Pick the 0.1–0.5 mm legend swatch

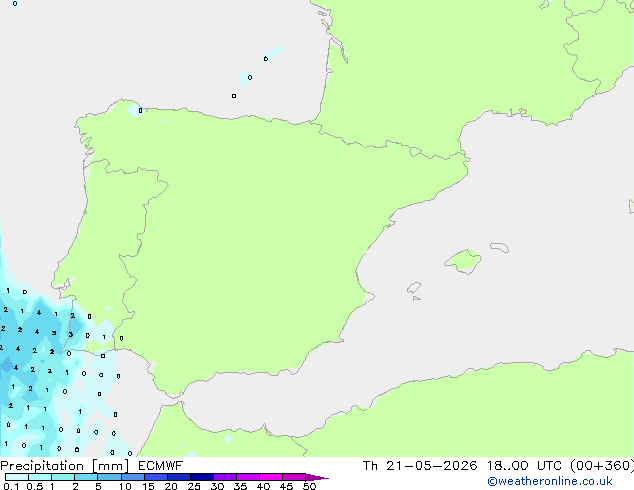(x=17, y=477)
